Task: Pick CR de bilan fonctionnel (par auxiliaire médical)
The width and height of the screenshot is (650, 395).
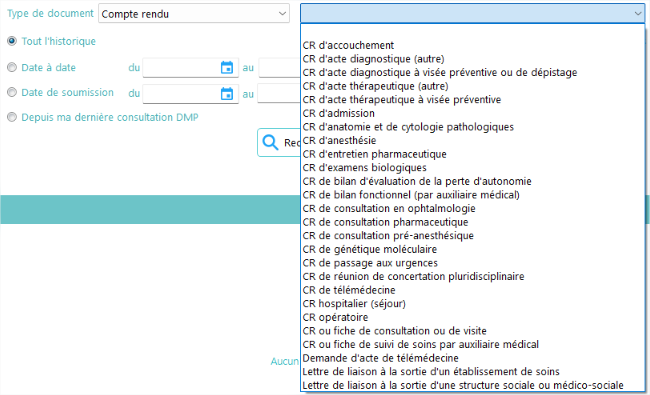Action: coord(473,195)
